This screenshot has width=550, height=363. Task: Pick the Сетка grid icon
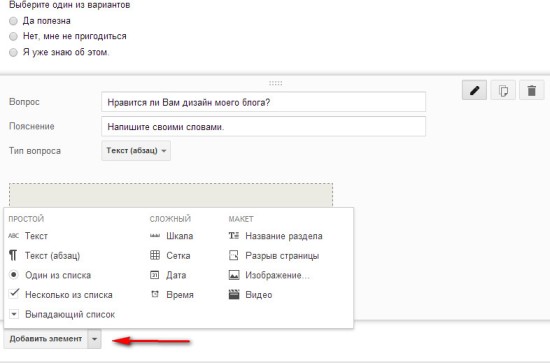[155, 255]
